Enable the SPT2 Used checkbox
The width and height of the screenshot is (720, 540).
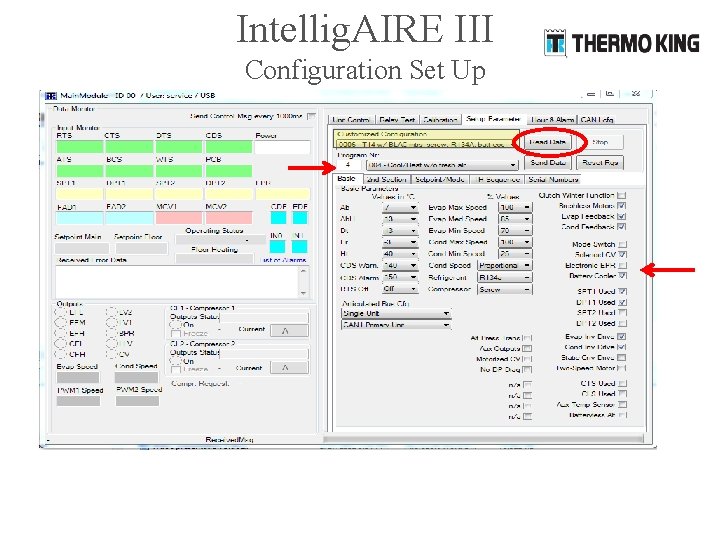coord(622,313)
